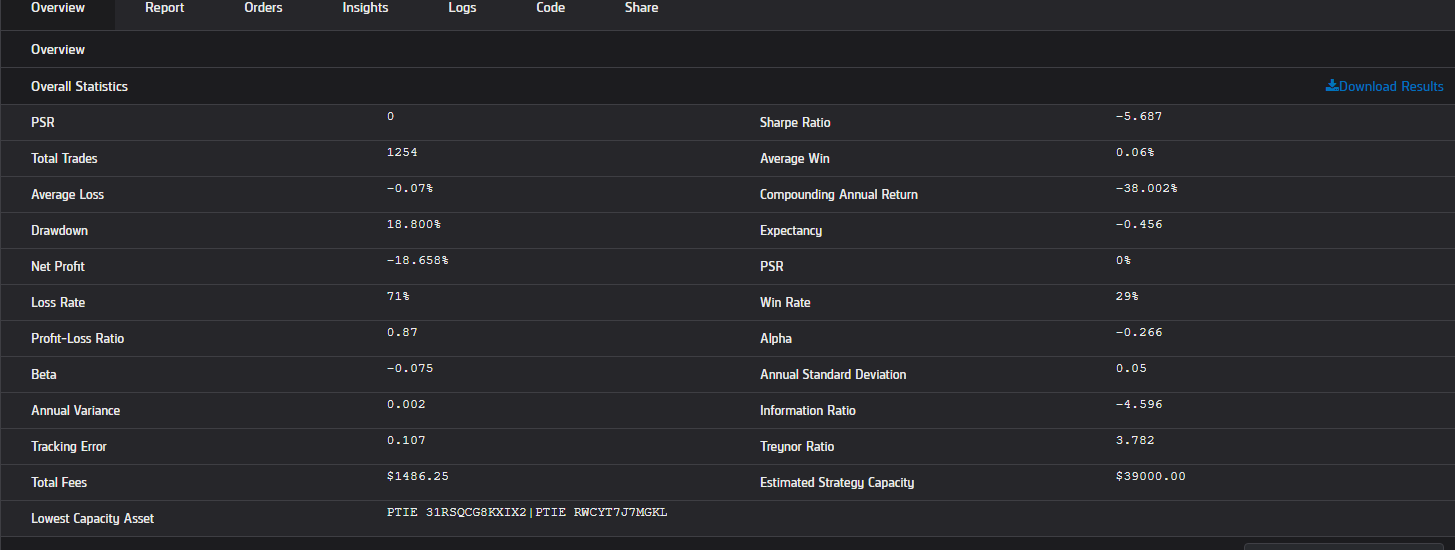The image size is (1455, 550).
Task: Select the Sharpe Ratio value -5.687
Action: (x=1139, y=116)
